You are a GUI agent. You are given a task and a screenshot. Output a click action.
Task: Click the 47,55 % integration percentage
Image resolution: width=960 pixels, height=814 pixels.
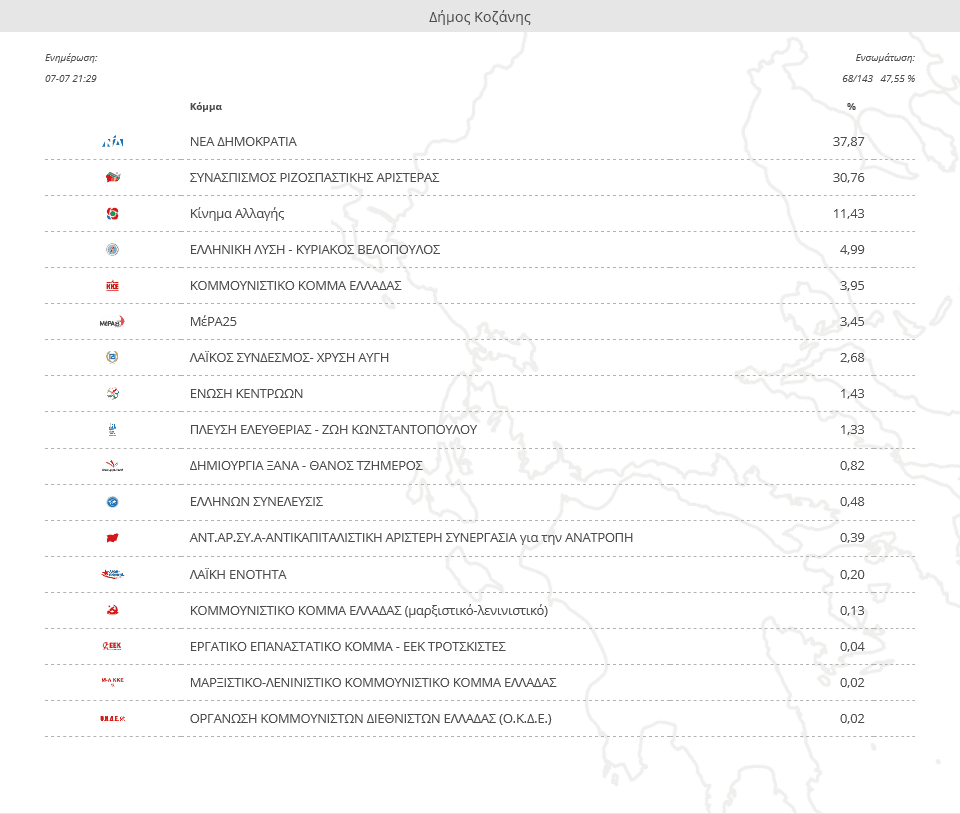click(898, 78)
